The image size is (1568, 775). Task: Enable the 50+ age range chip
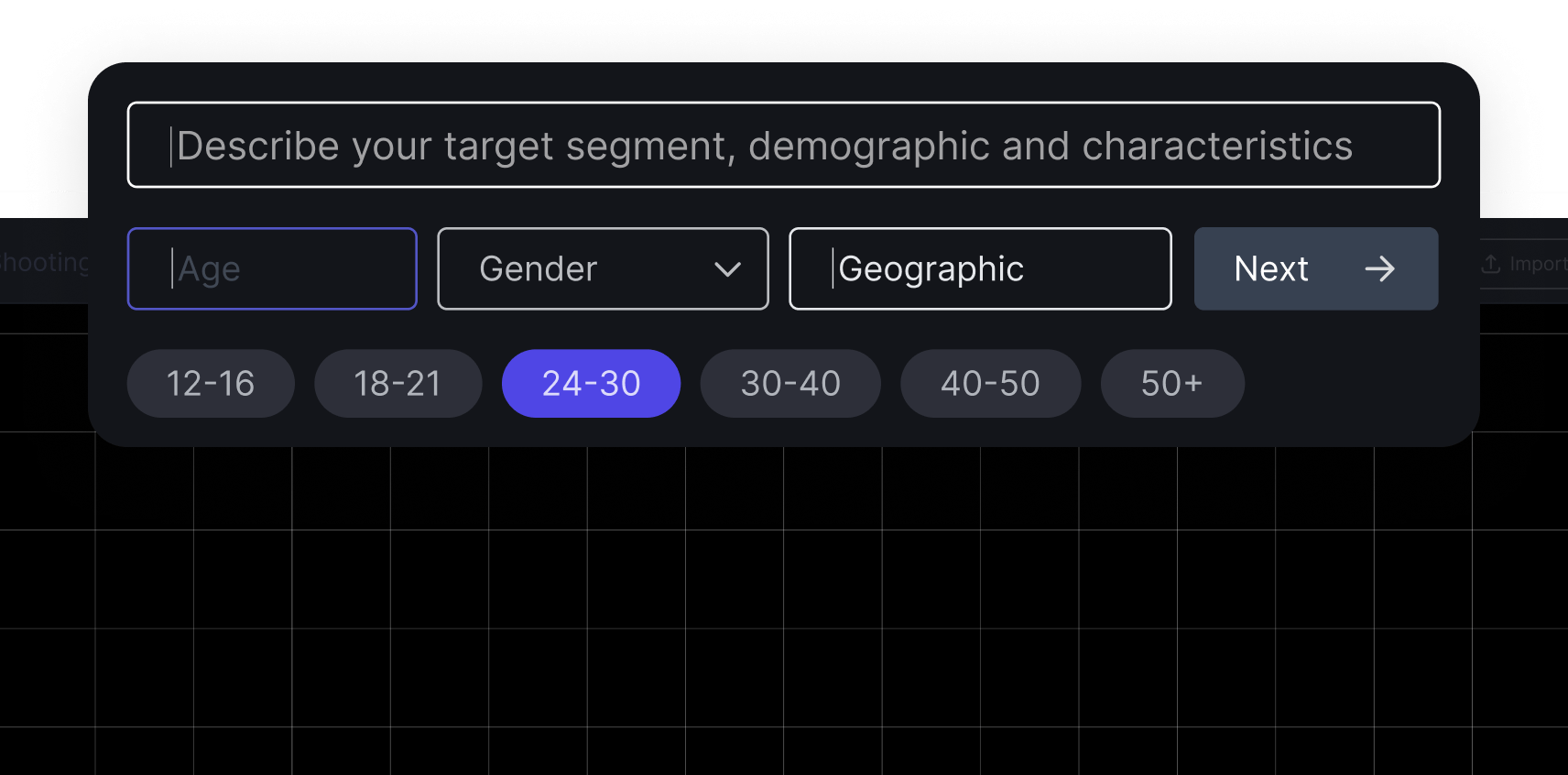pyautogui.click(x=1172, y=383)
